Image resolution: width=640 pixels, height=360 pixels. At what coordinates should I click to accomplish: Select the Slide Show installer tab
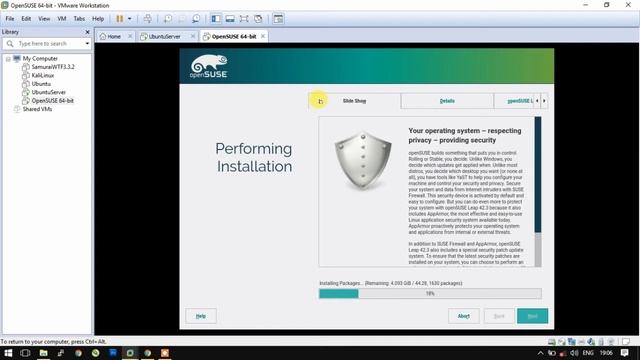[x=354, y=101]
